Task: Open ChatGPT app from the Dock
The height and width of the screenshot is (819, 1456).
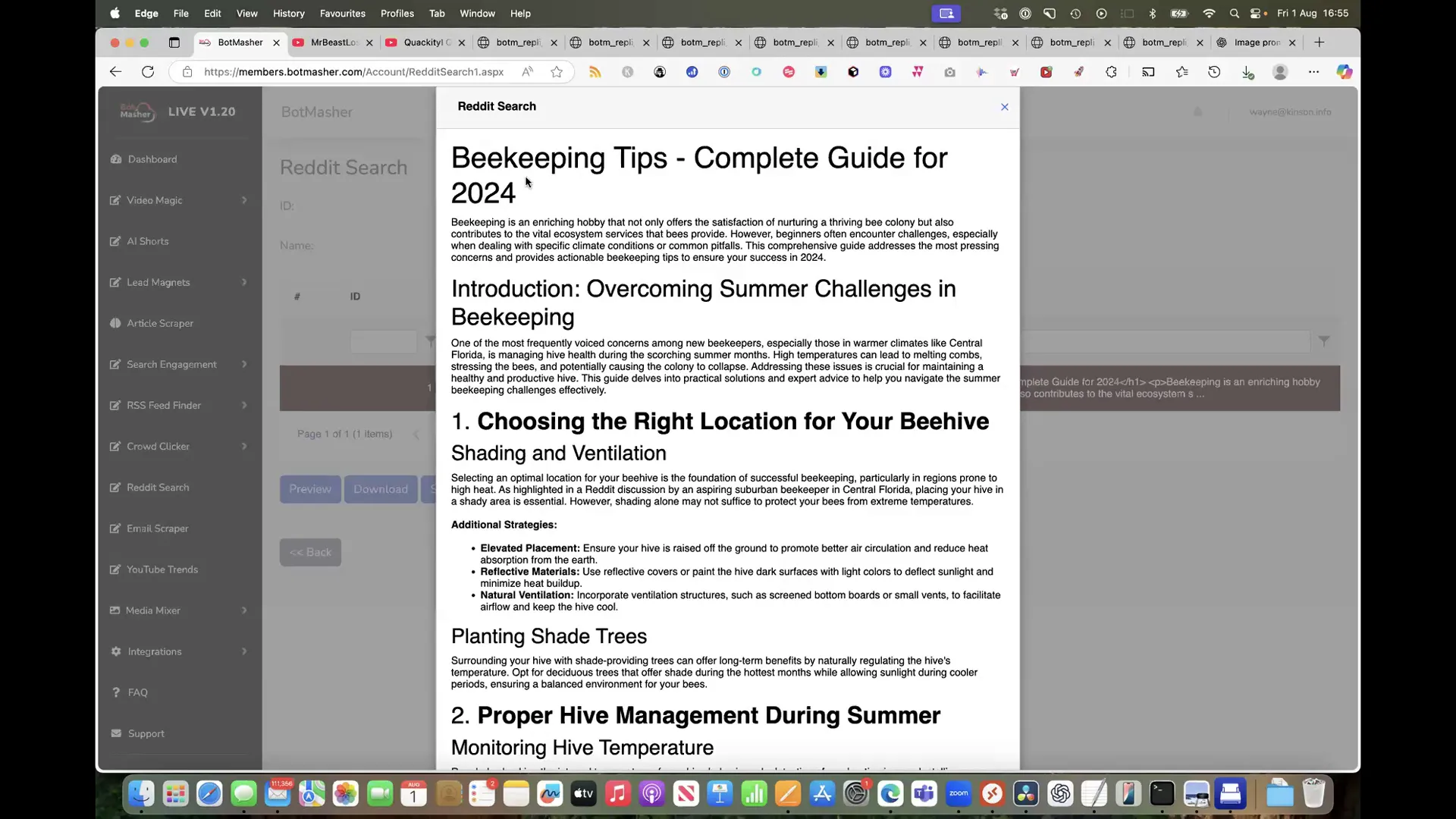Action: point(1060,794)
